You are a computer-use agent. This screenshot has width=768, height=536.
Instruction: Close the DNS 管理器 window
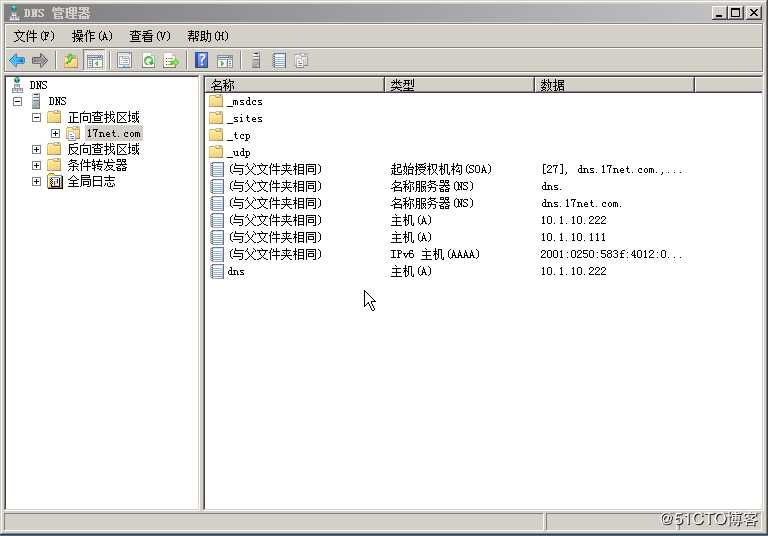pyautogui.click(x=753, y=13)
